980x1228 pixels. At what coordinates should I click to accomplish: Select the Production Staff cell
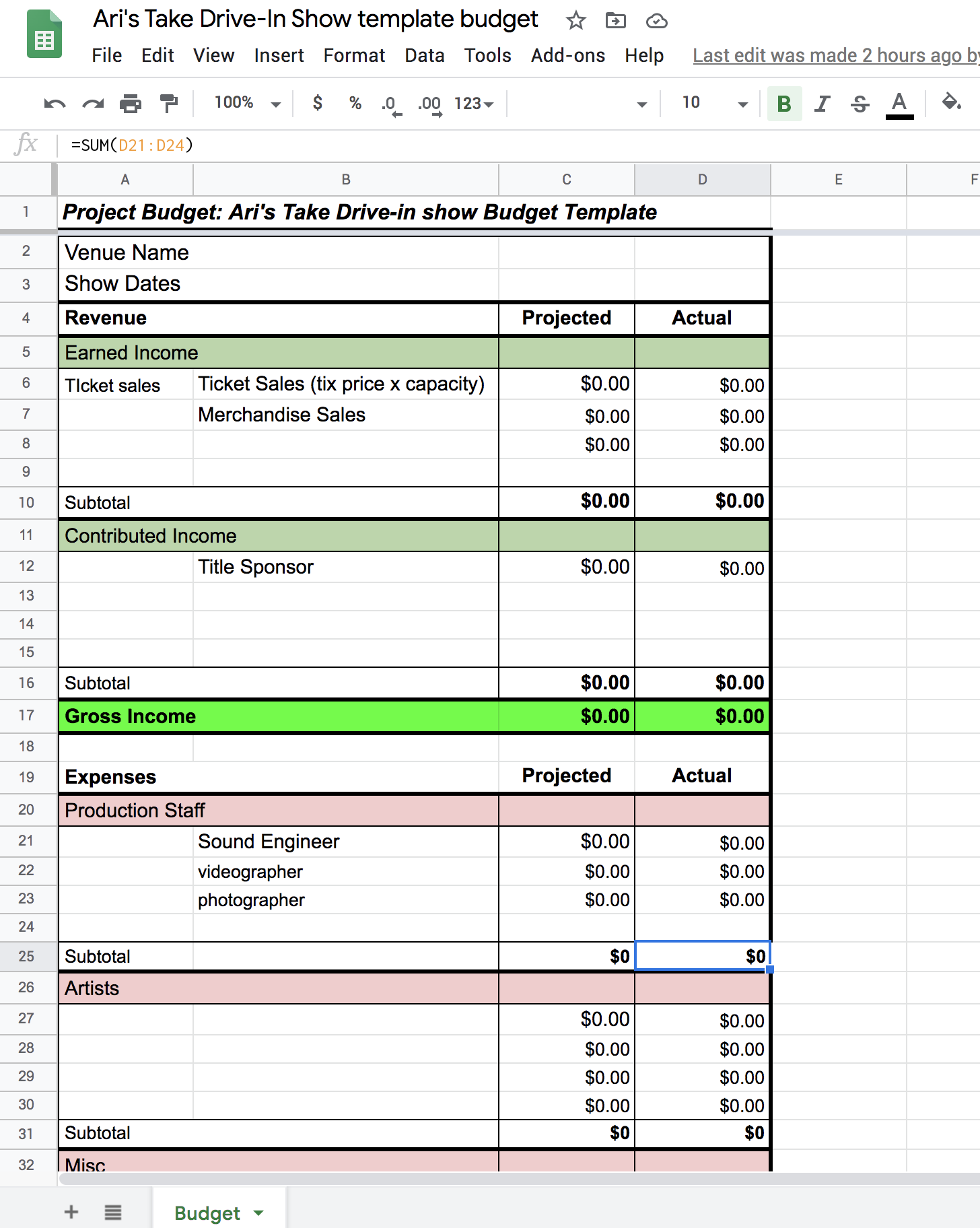click(x=279, y=811)
